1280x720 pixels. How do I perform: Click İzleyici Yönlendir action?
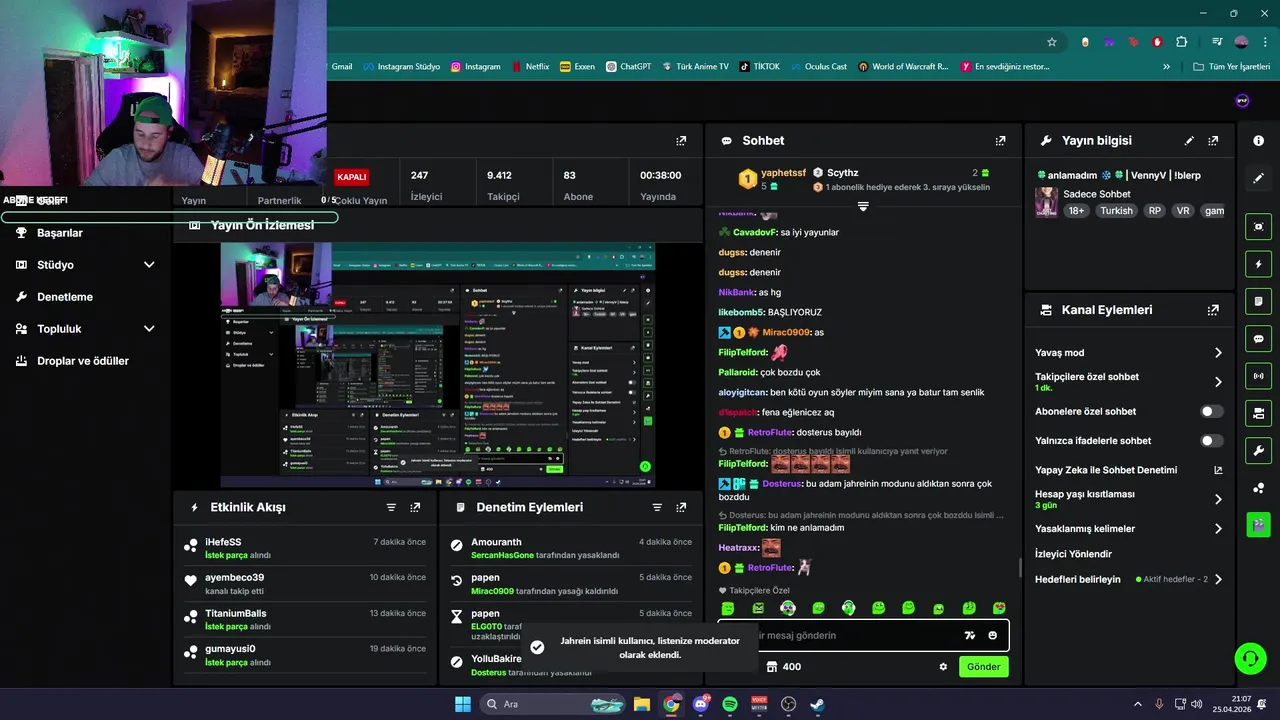pyautogui.click(x=1073, y=554)
